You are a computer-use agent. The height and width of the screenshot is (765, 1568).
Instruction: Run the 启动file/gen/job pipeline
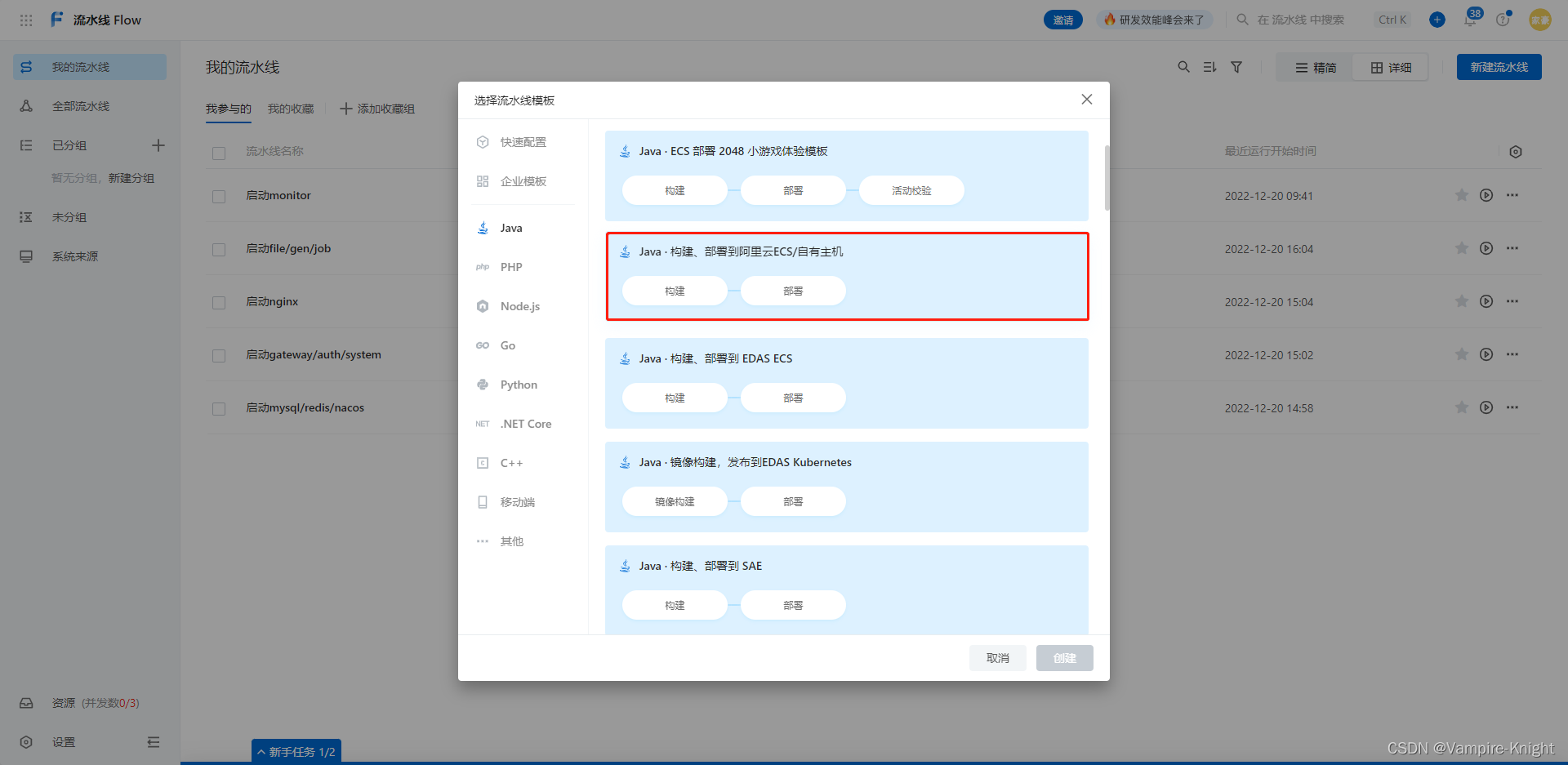point(1486,248)
